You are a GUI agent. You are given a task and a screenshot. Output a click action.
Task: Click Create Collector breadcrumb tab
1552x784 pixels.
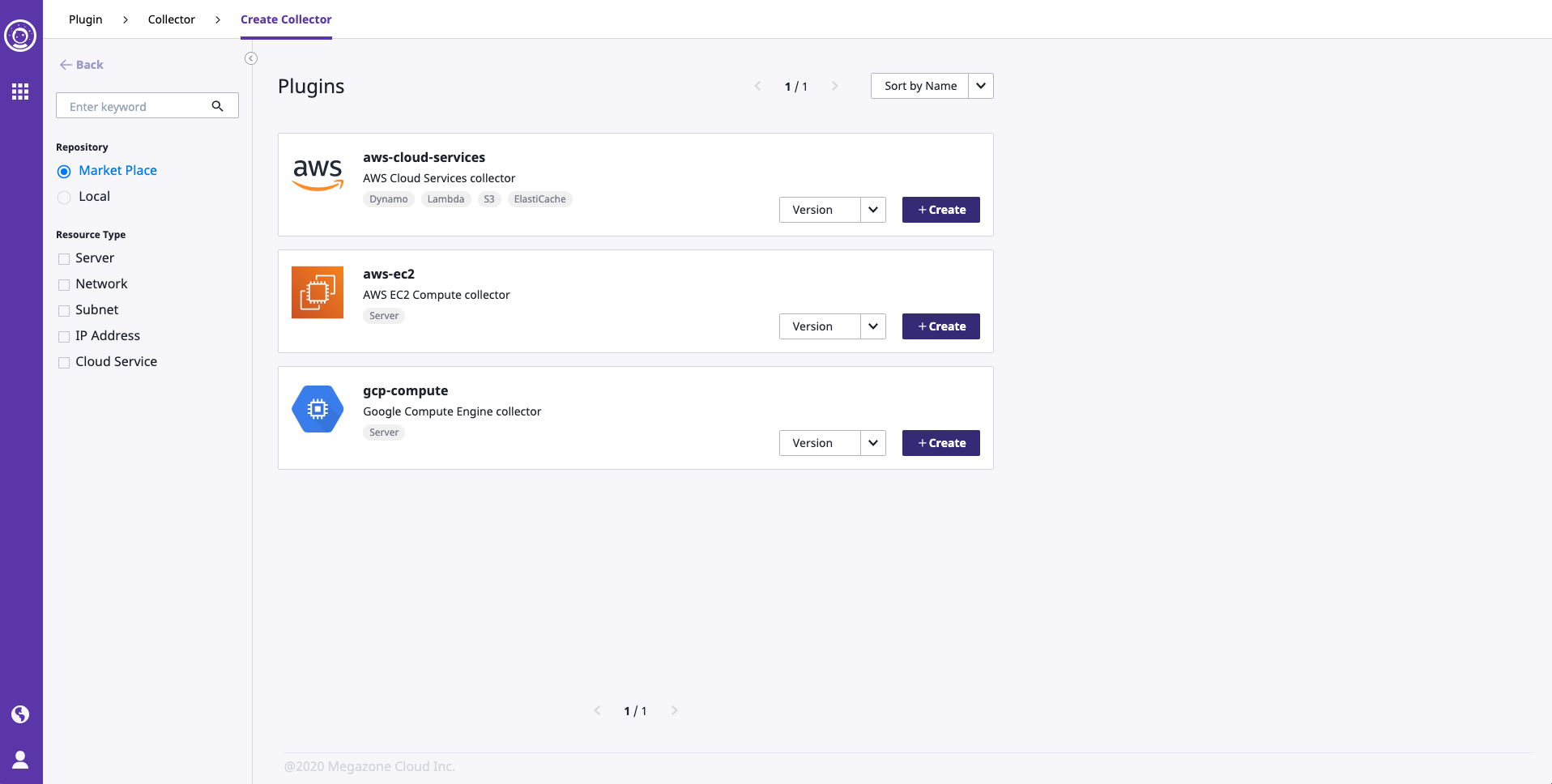(286, 19)
